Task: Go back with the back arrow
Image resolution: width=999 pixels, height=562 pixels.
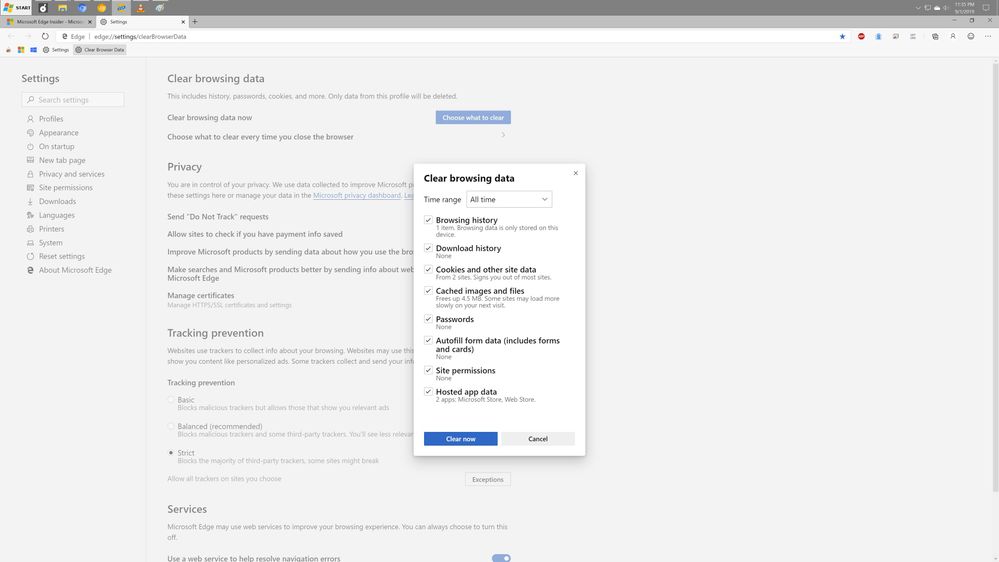Action: [11, 36]
